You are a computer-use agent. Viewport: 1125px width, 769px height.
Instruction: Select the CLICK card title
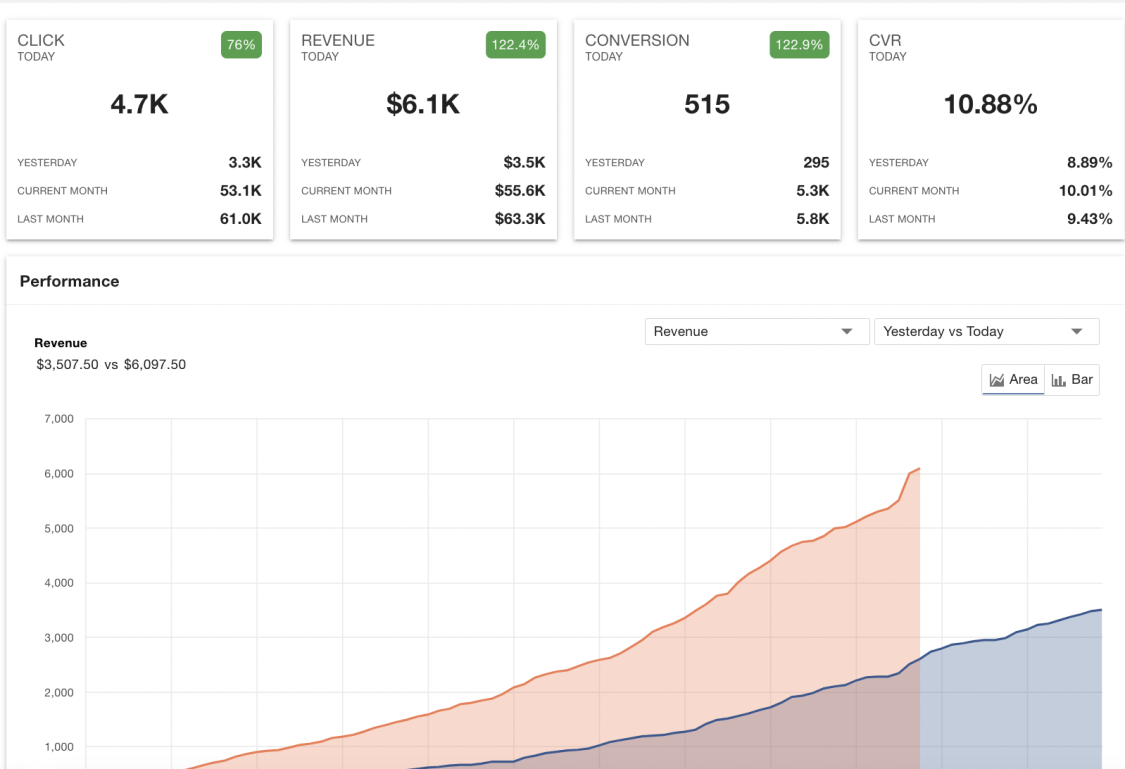click(x=41, y=40)
